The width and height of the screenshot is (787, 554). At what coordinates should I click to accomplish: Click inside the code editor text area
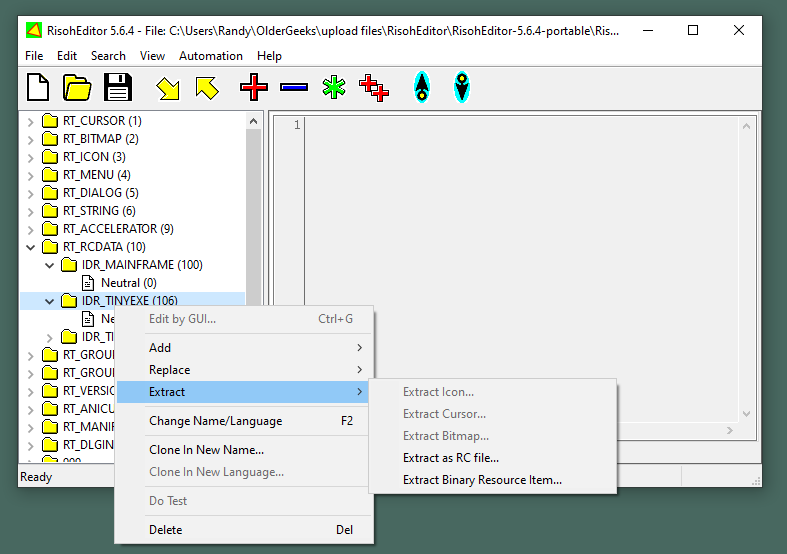tap(522, 268)
